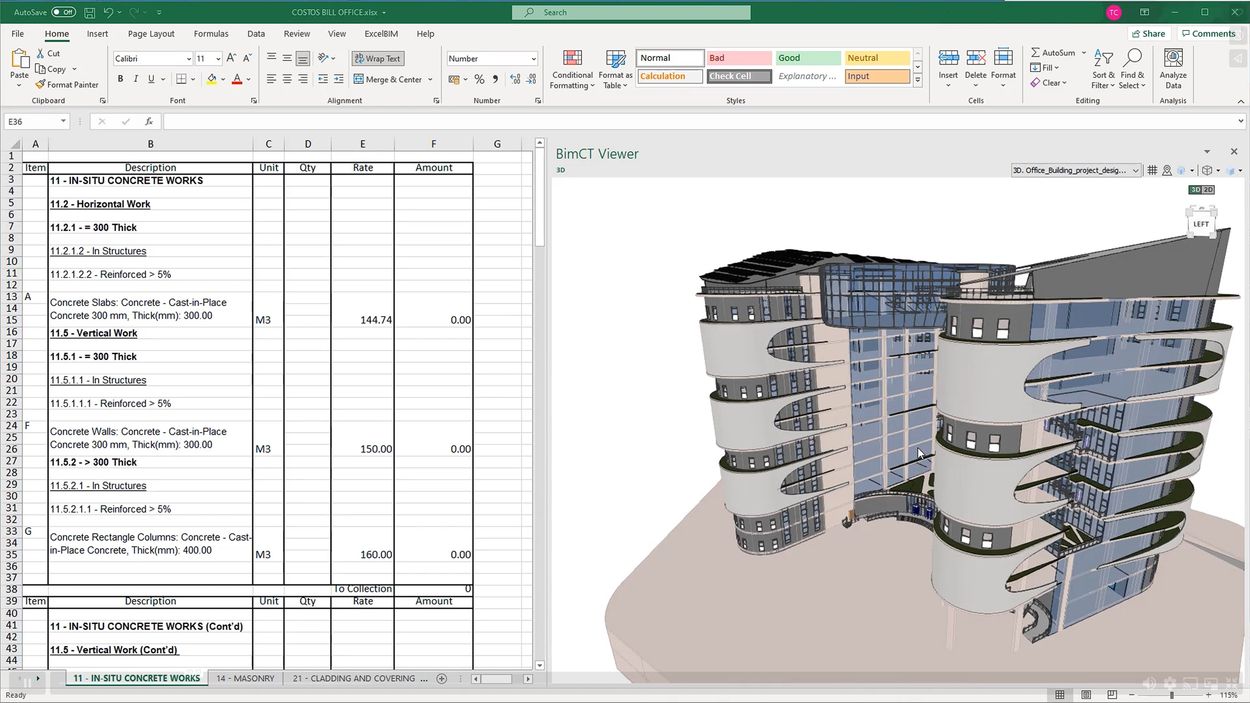Viewport: 1250px width, 703px height.
Task: Switch the viewer to 2D mode
Action: (x=1208, y=189)
